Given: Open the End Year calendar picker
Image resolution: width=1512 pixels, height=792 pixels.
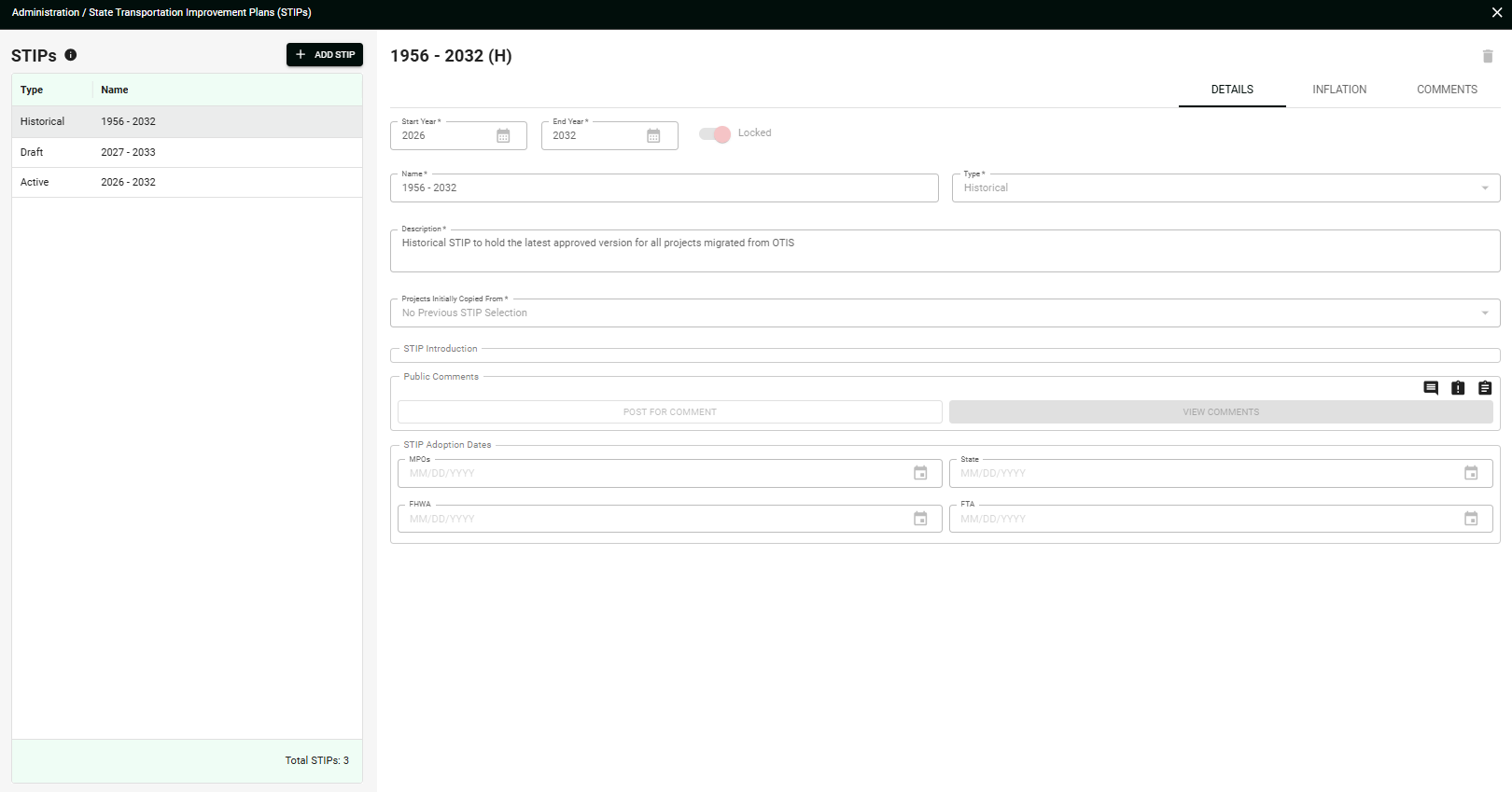Looking at the screenshot, I should click(653, 136).
